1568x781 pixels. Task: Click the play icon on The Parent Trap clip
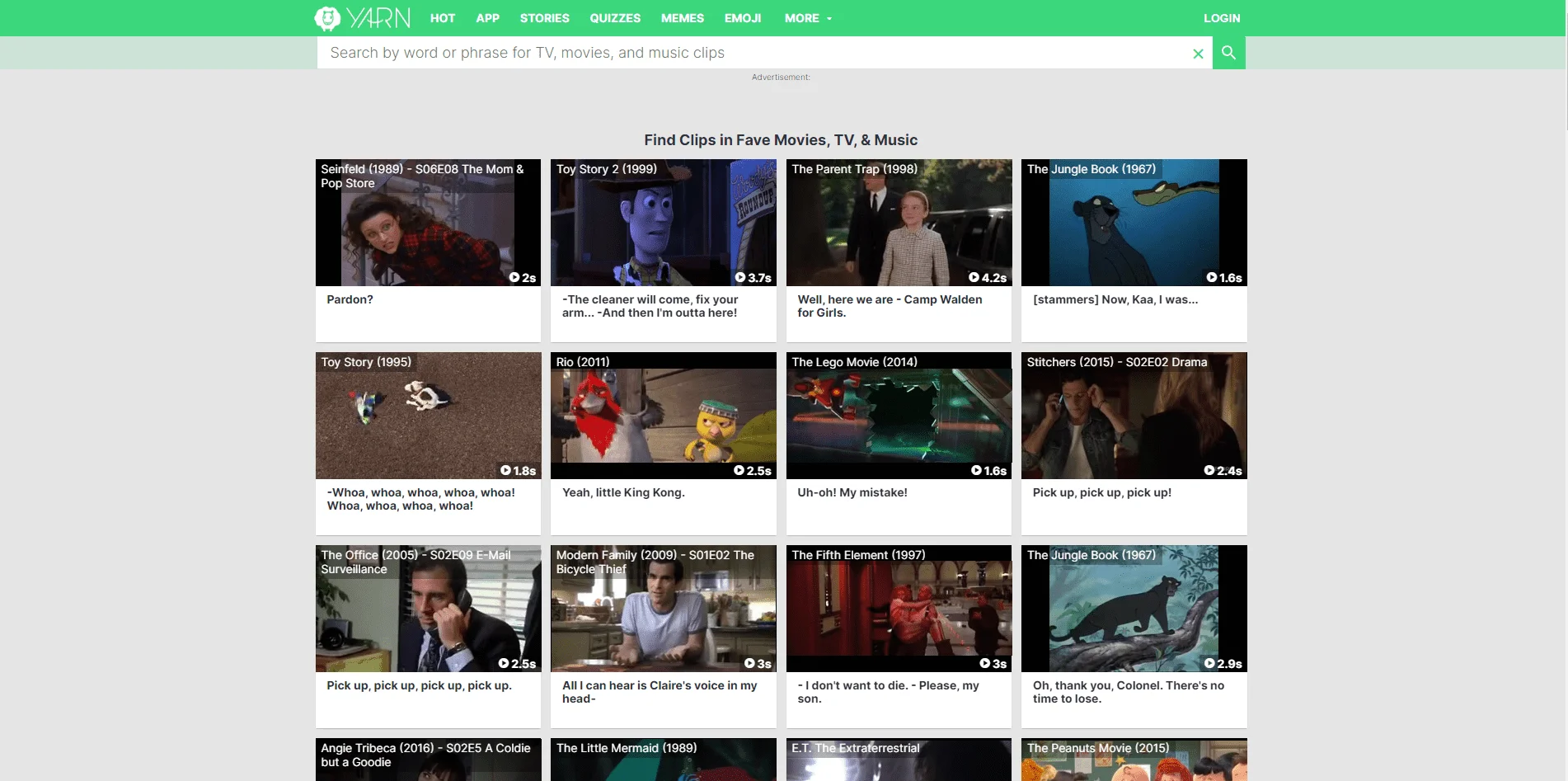[974, 278]
